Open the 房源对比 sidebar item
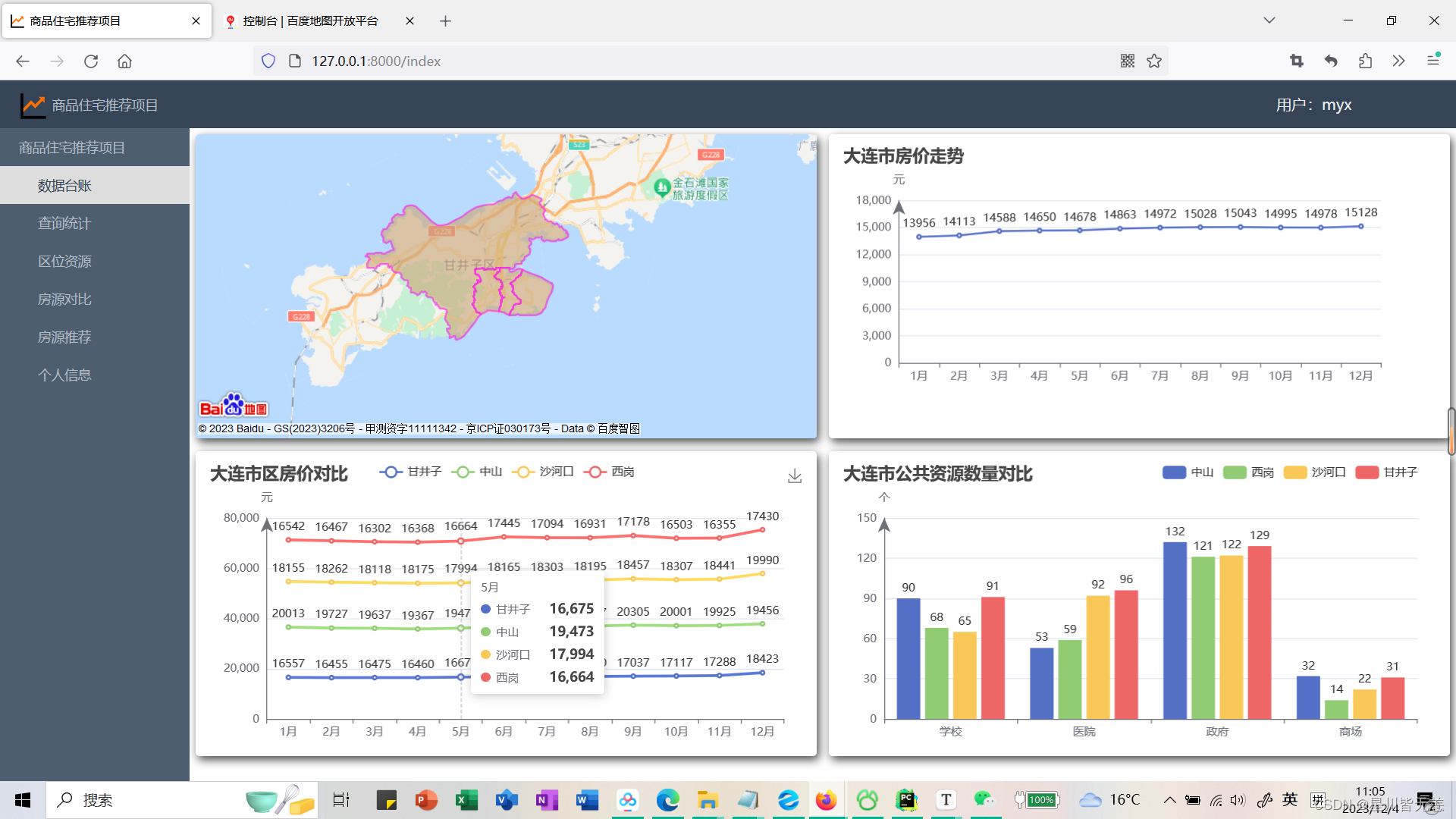1456x819 pixels. [95, 299]
